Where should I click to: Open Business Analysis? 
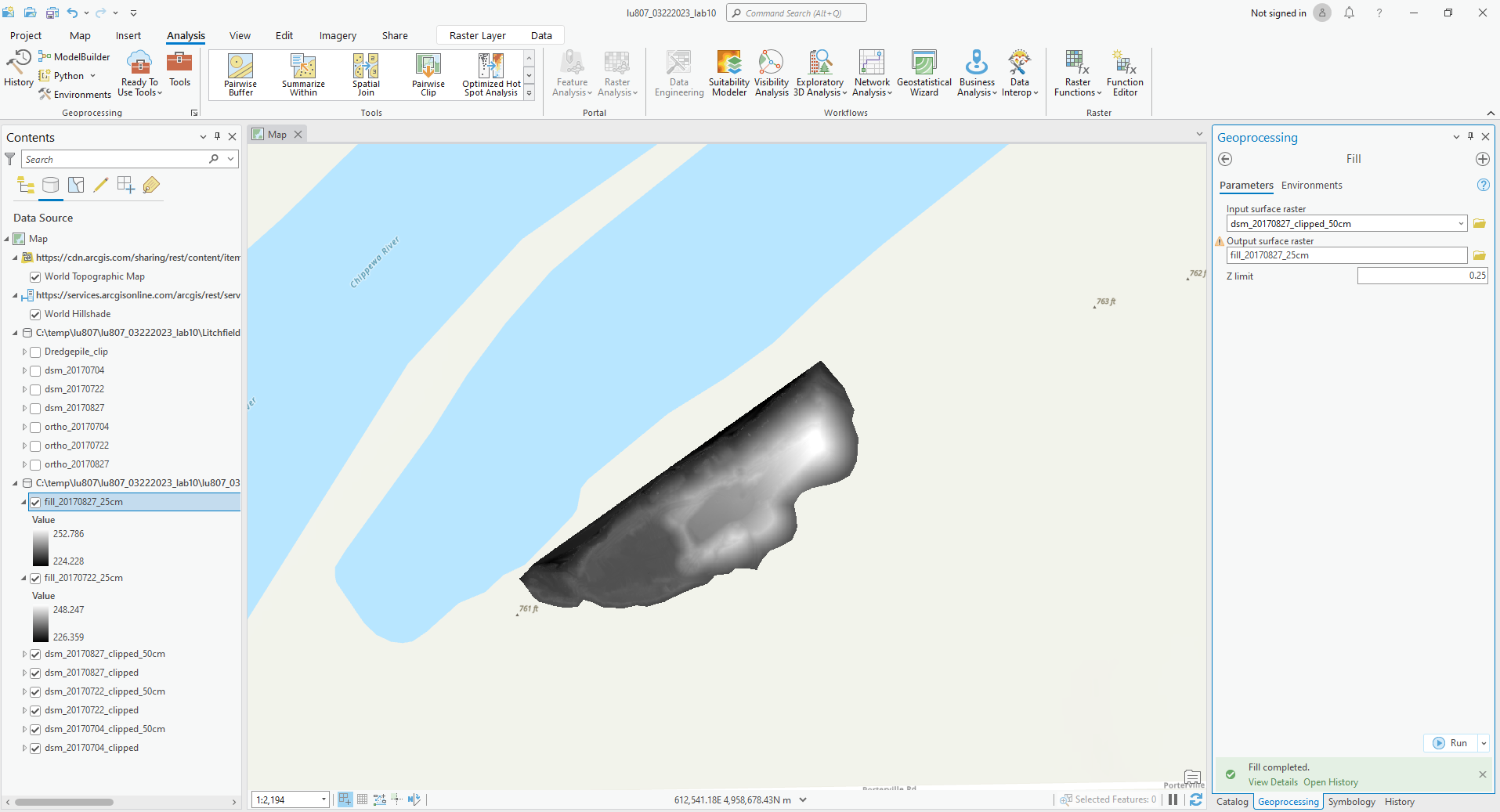pyautogui.click(x=977, y=74)
